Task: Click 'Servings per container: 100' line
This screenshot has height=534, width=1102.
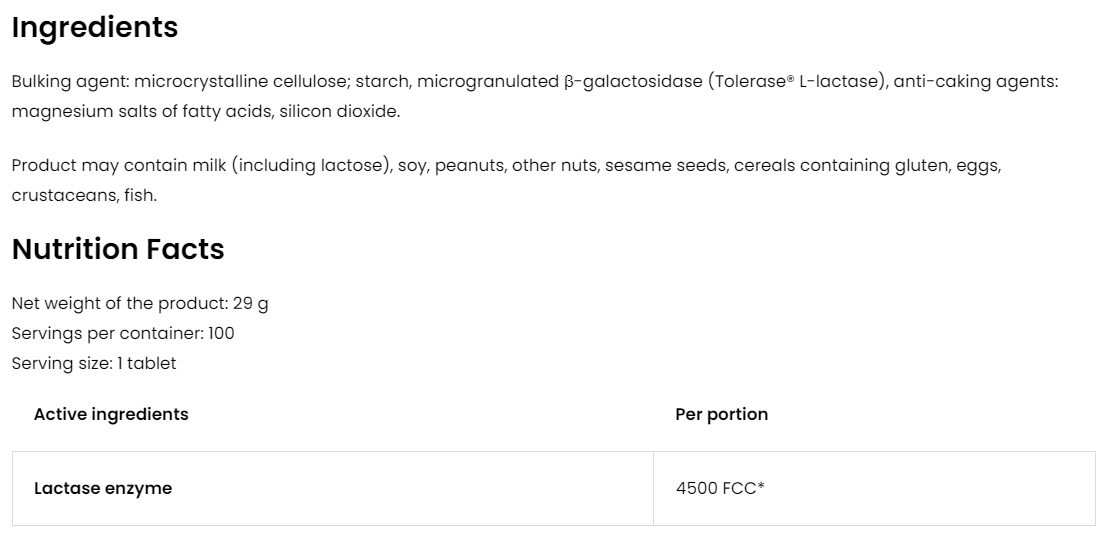Action: coord(123,333)
